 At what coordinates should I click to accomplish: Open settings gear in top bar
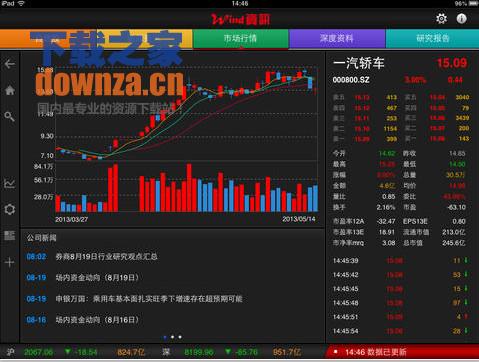click(x=441, y=18)
